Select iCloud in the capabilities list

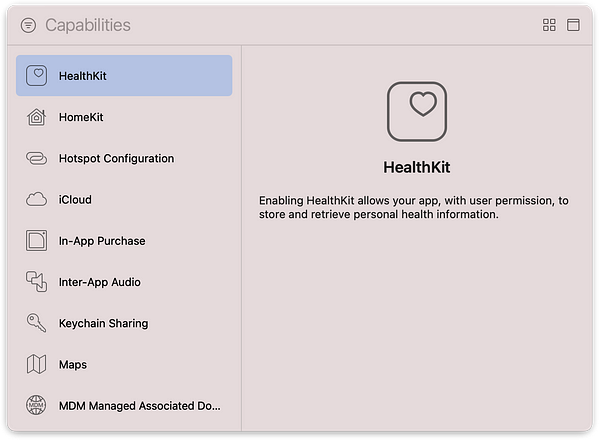click(x=124, y=199)
